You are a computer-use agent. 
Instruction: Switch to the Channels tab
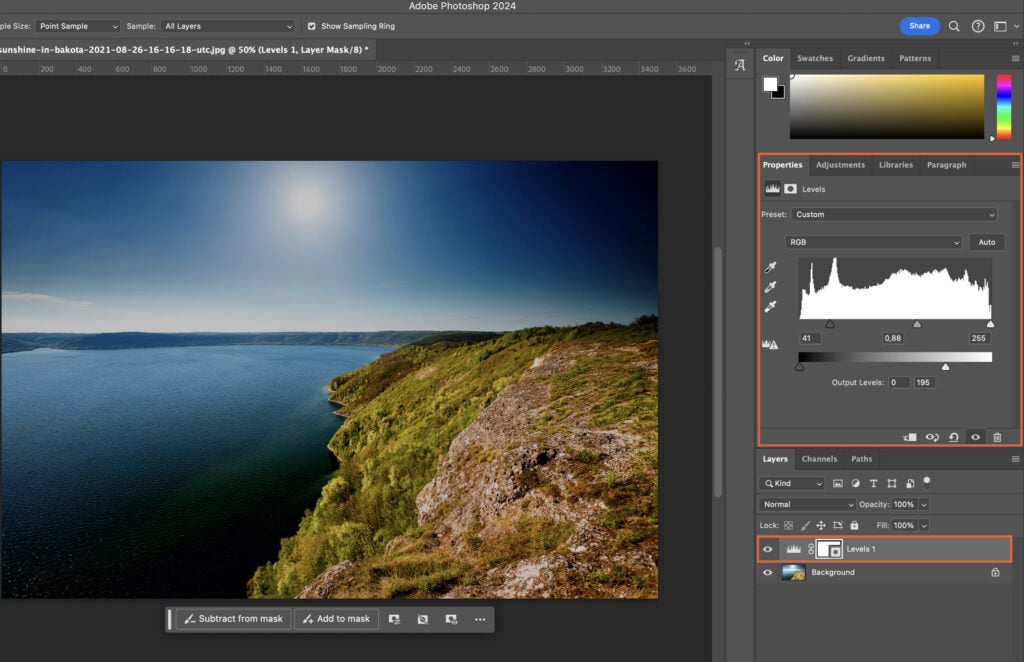click(x=820, y=459)
